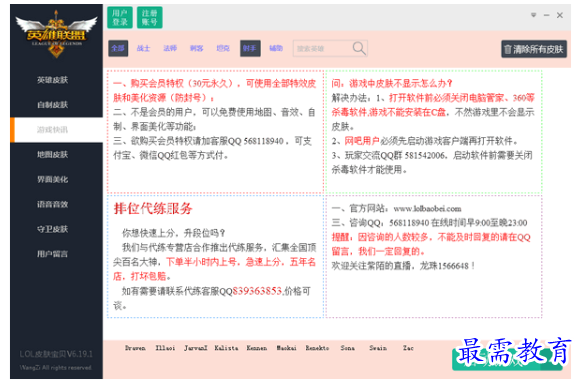Click the LOL皮肤宝贝V6.19.1 version text
The image size is (580, 382).
[x=56, y=354]
